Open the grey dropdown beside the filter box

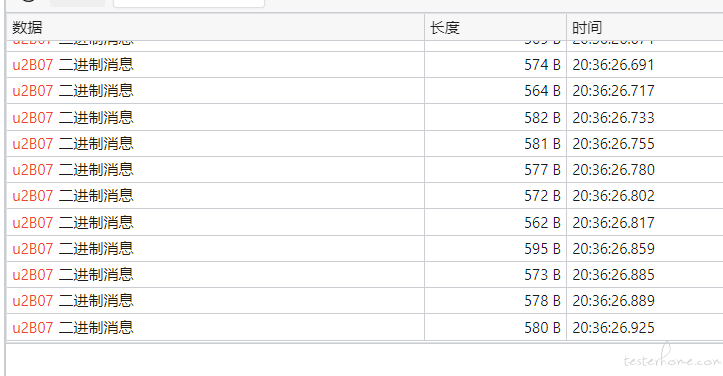[x=77, y=3]
